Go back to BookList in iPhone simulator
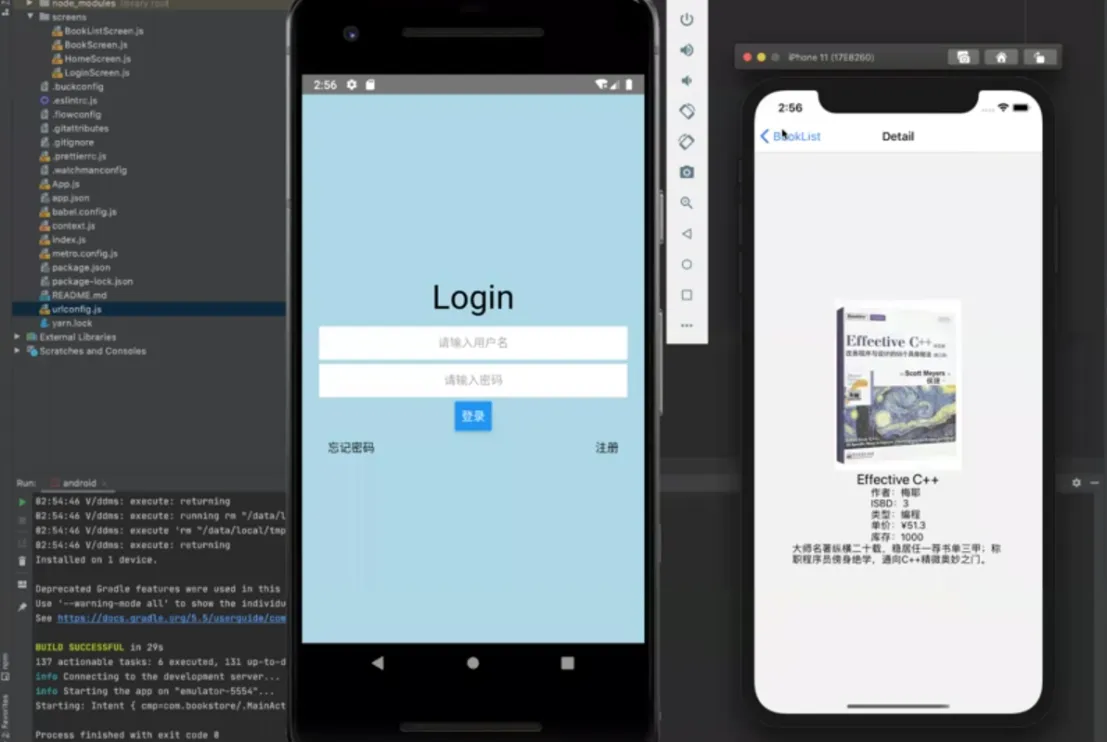This screenshot has width=1108, height=743. click(791, 136)
